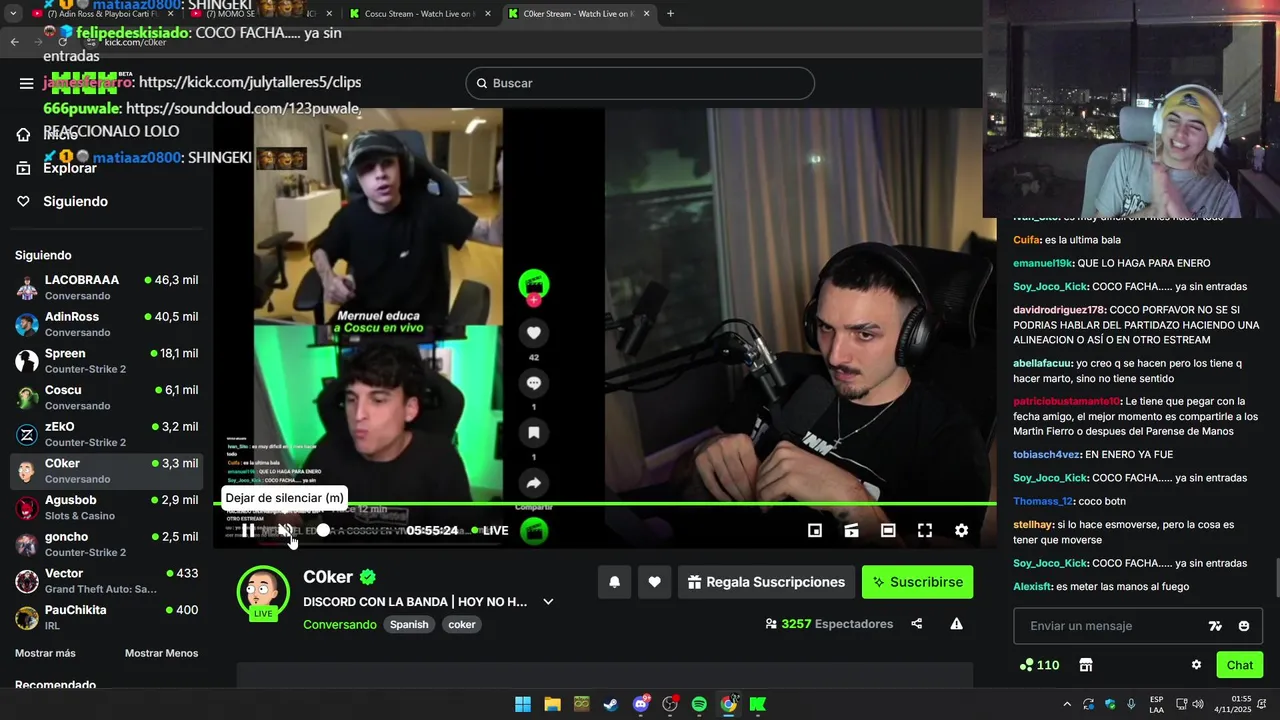Select the C0ker Stream browser tab
Screen dimensions: 1280x720
tap(578, 14)
